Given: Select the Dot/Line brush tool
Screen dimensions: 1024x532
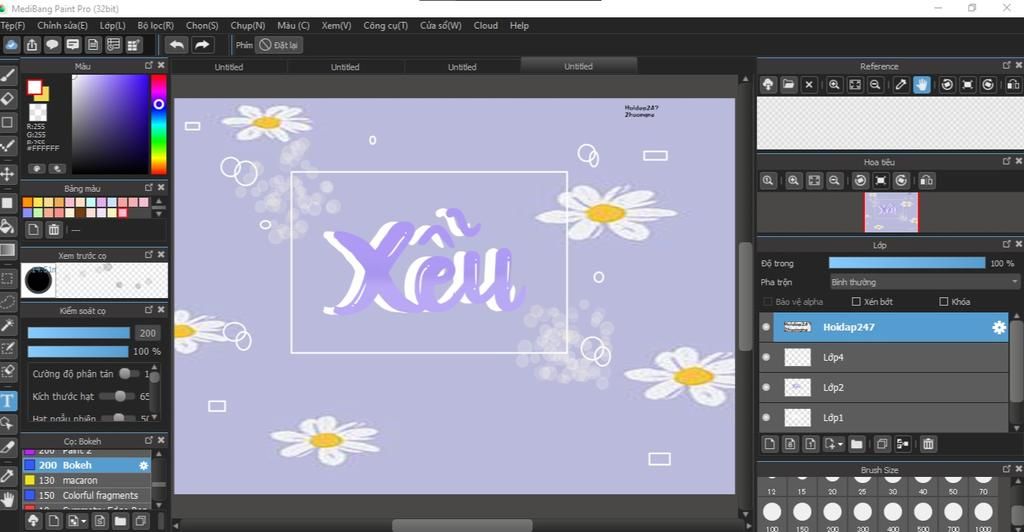Looking at the screenshot, I should 8,146.
